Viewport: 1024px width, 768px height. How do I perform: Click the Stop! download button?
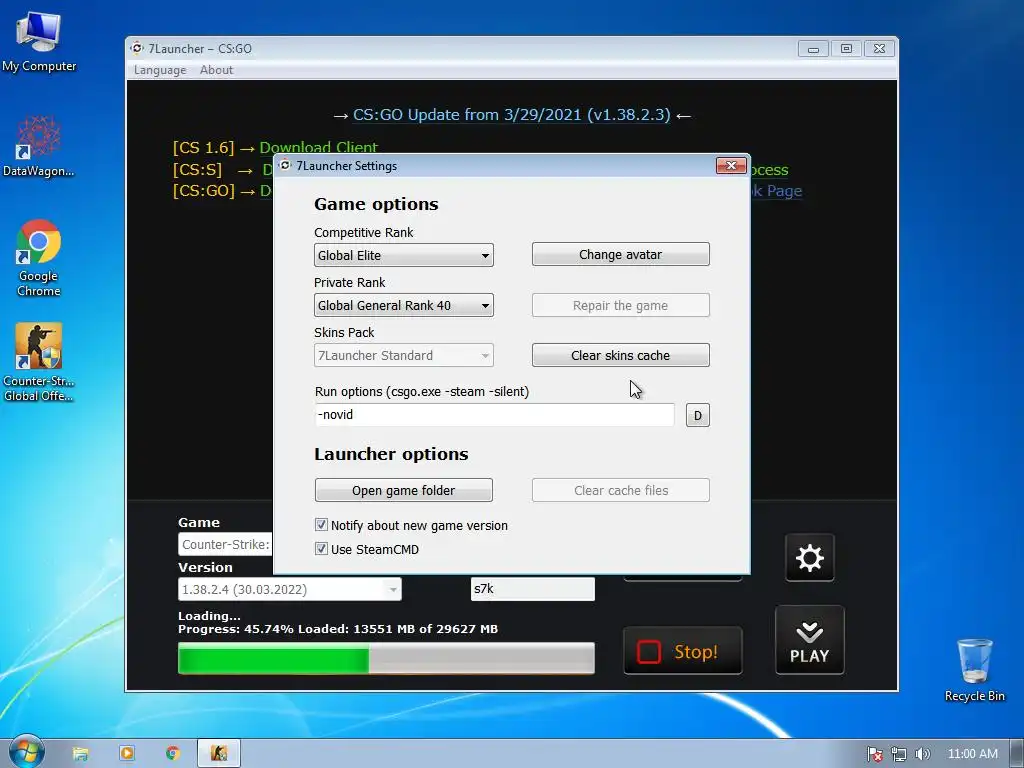coord(682,651)
